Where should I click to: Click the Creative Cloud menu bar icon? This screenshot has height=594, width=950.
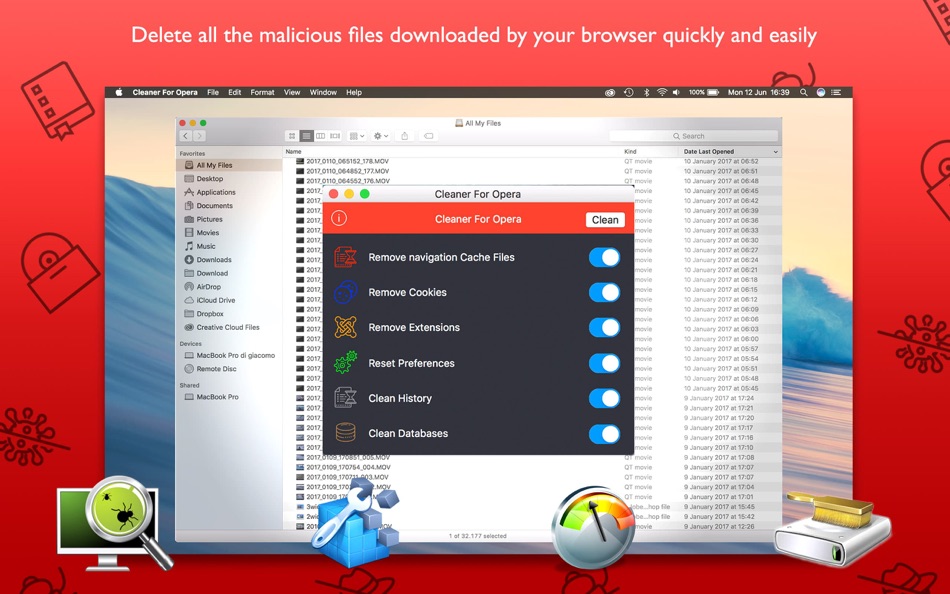tap(610, 92)
